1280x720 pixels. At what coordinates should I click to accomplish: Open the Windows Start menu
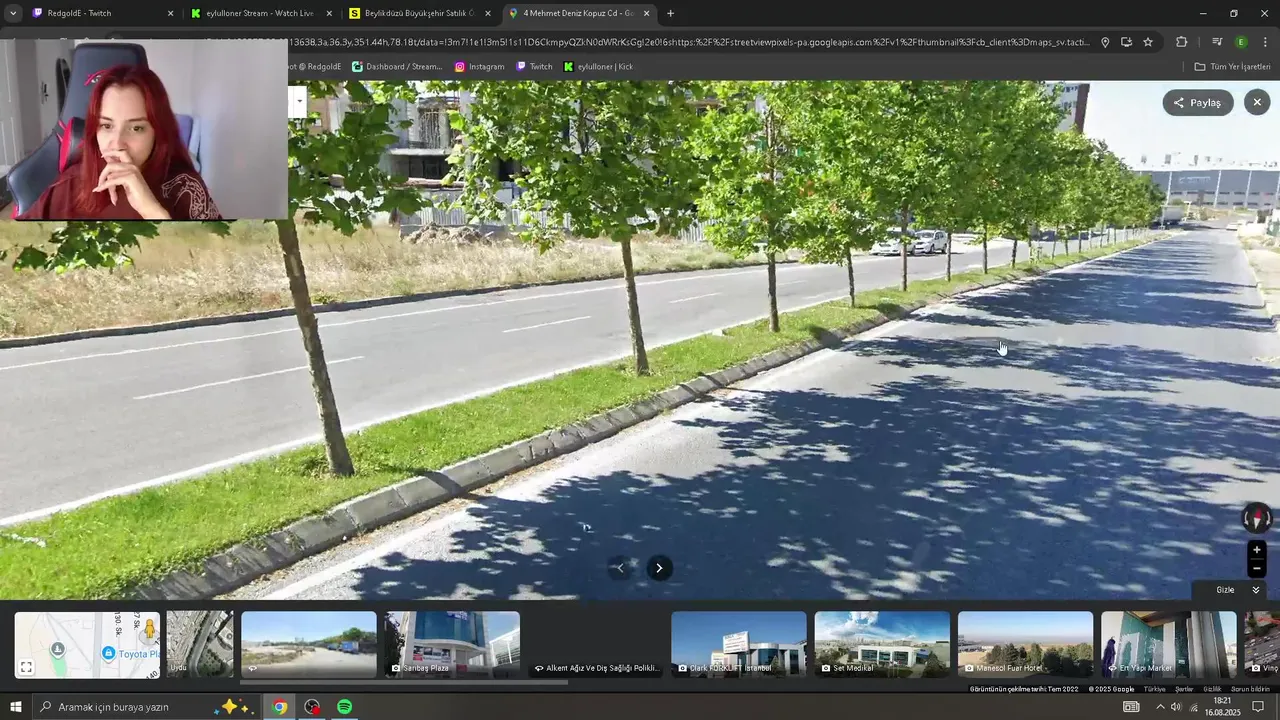point(15,707)
